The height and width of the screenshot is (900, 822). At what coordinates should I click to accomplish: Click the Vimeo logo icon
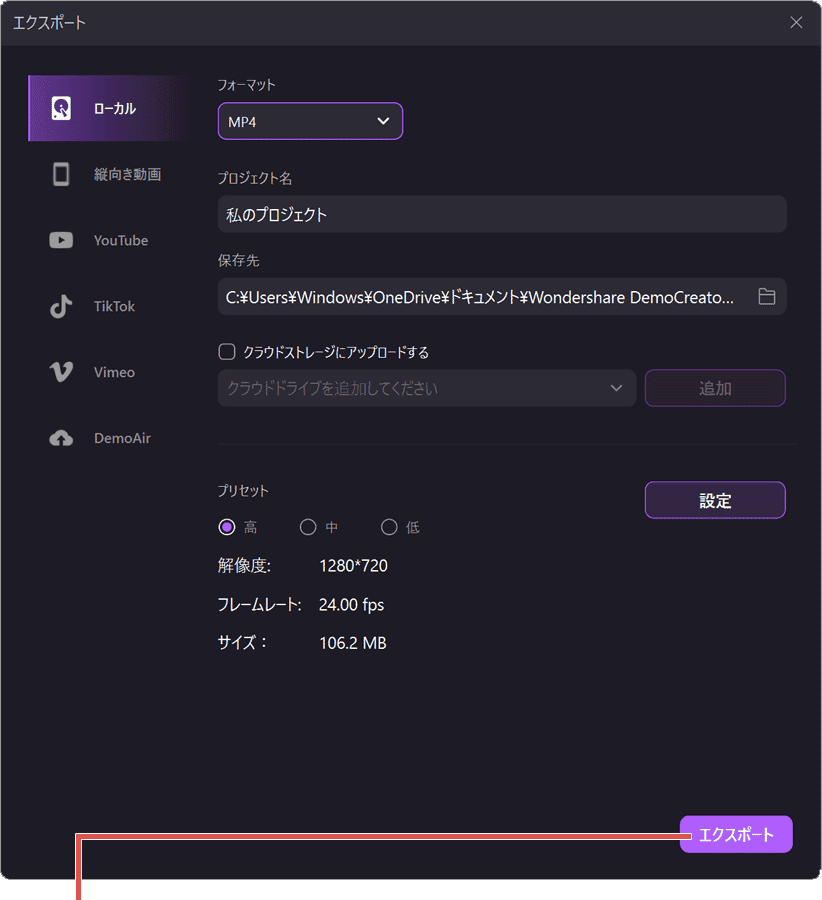point(61,372)
